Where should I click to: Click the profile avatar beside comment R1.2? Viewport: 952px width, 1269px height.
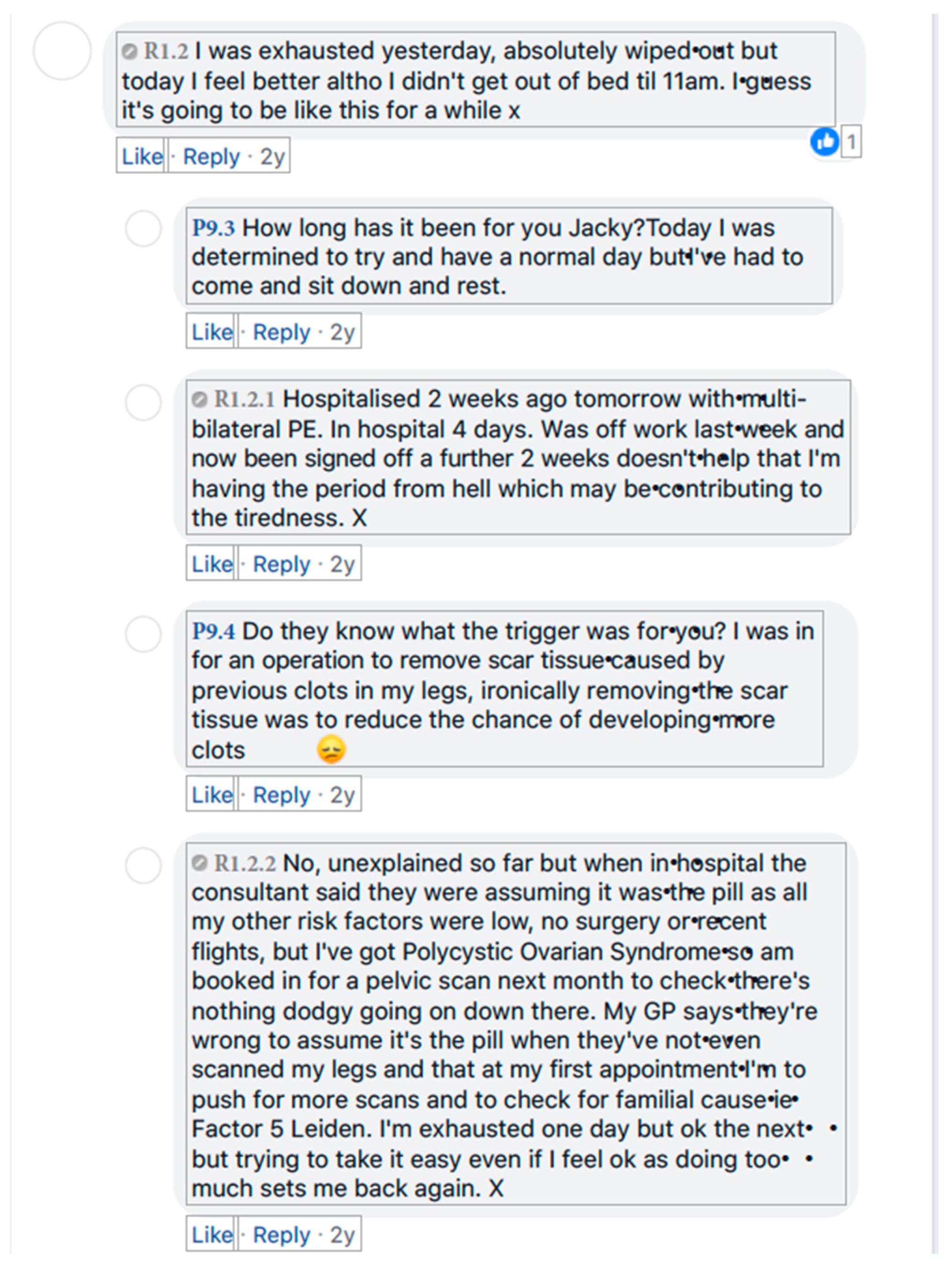[x=62, y=51]
